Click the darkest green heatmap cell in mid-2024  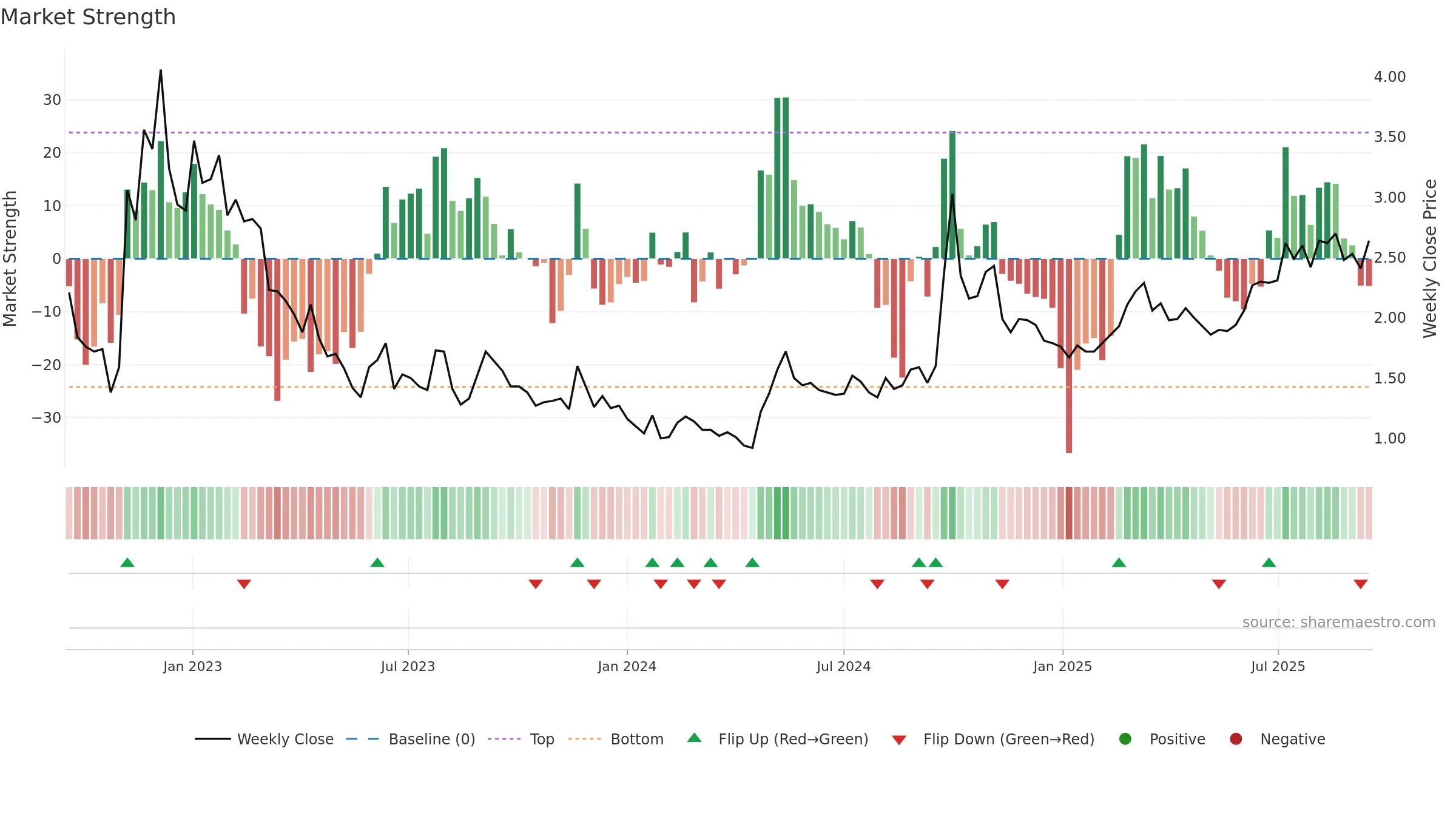pyautogui.click(x=786, y=513)
